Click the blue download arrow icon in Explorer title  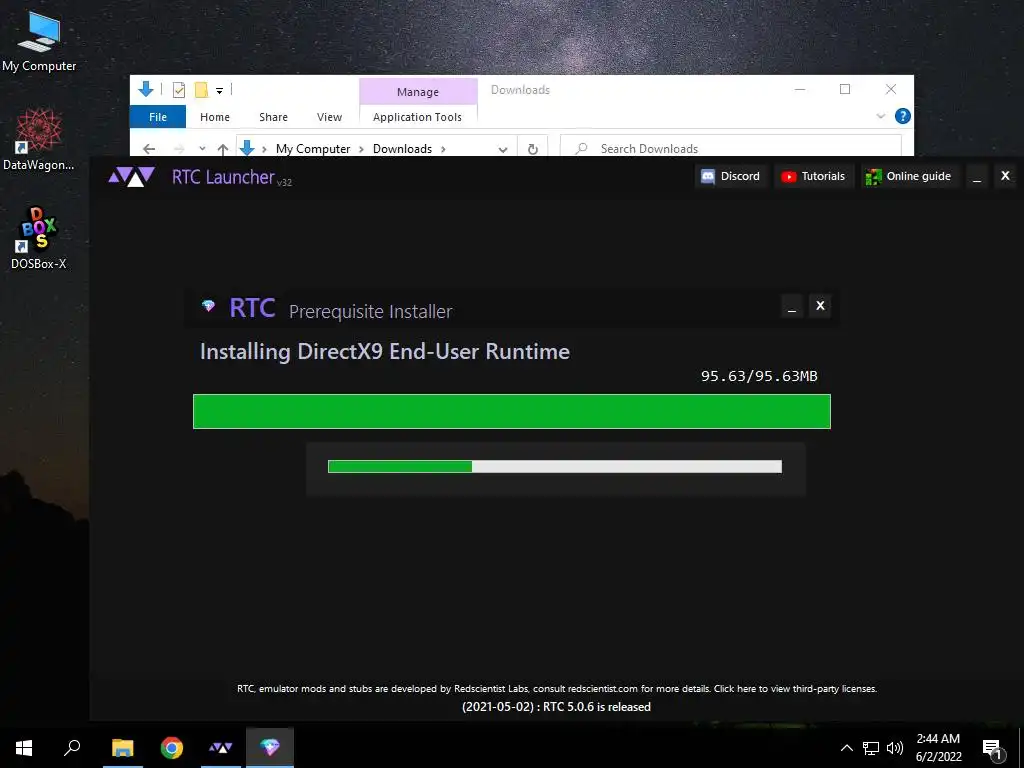click(146, 89)
